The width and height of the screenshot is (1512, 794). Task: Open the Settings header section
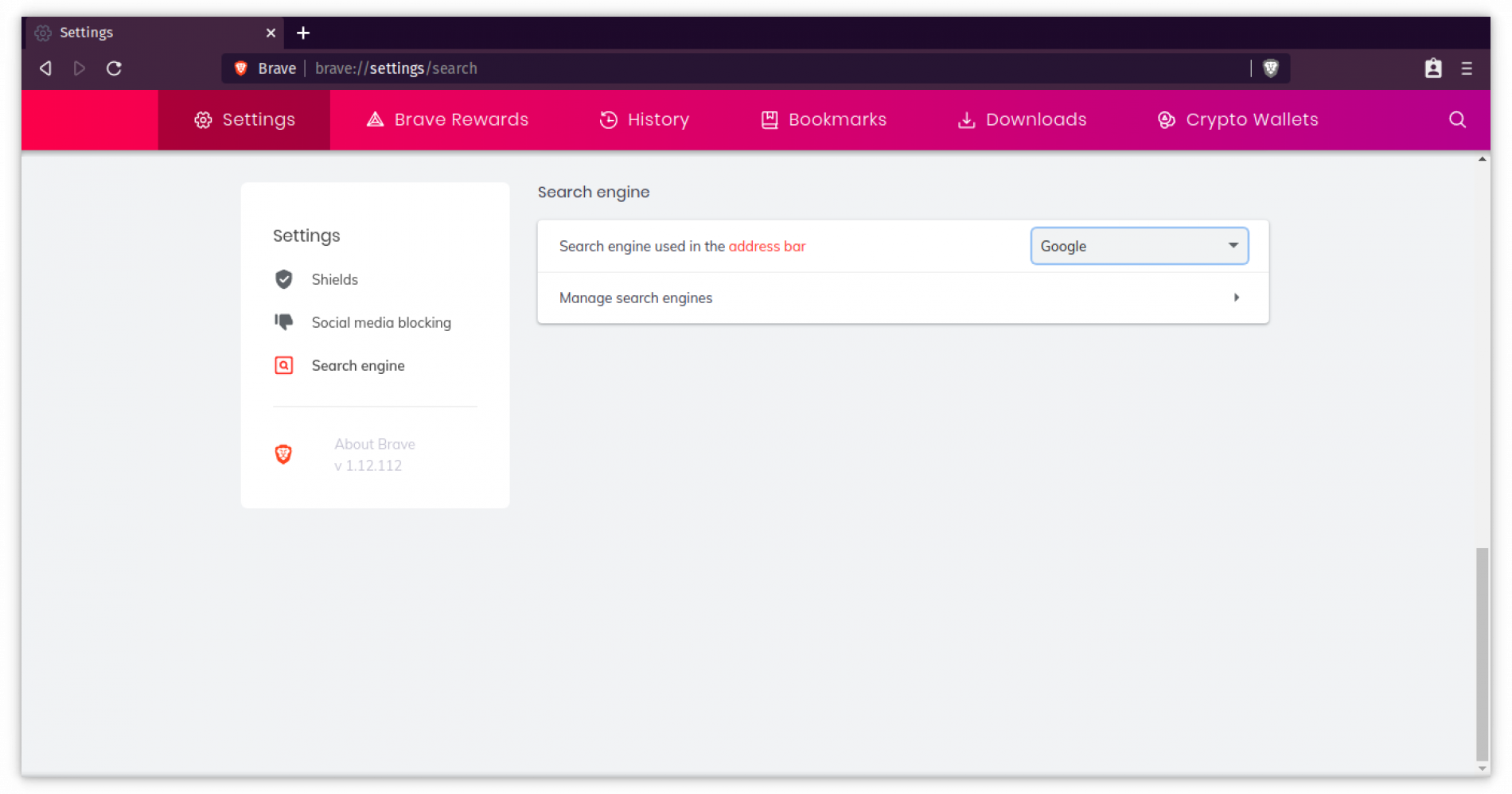[244, 119]
